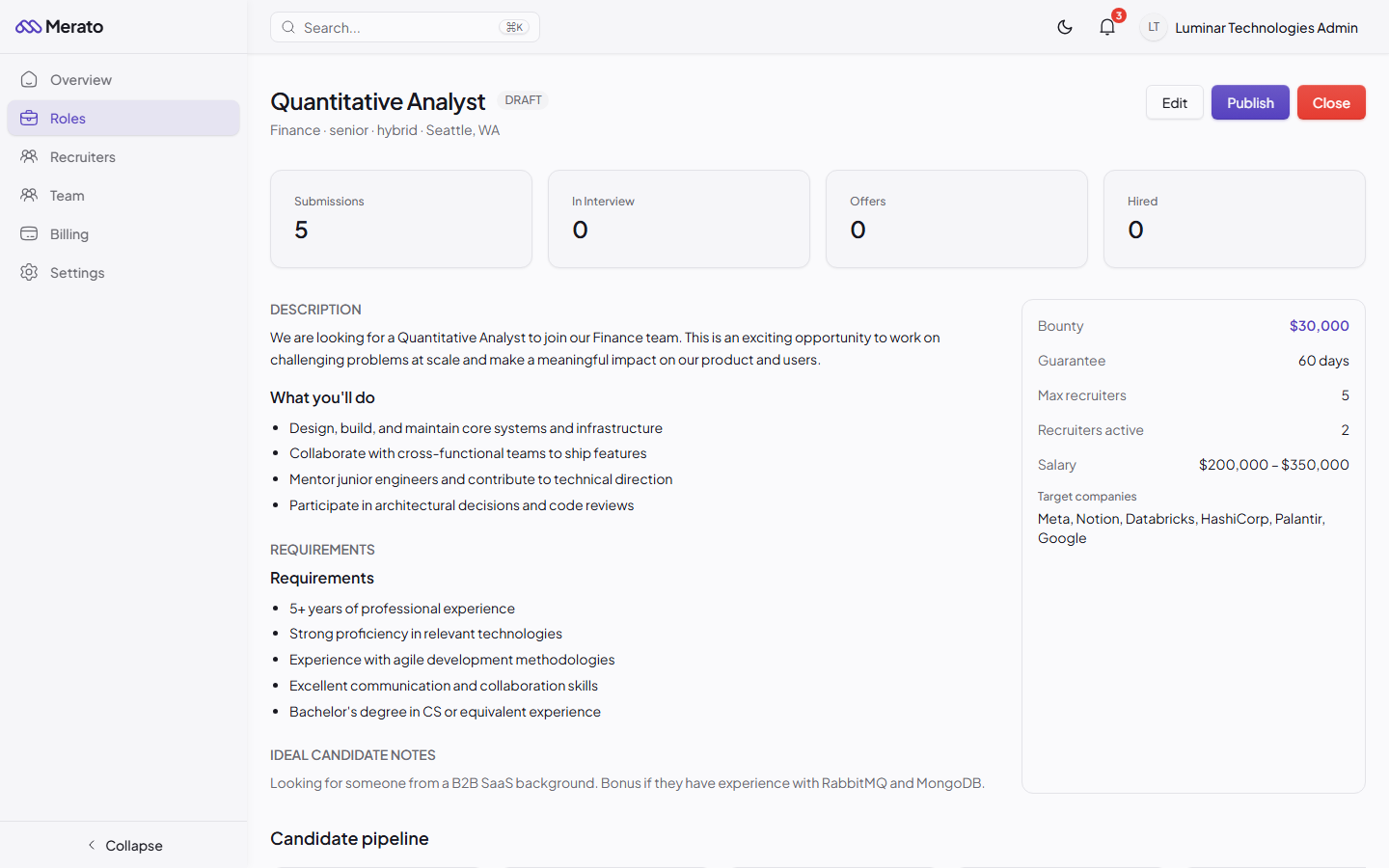Click the Recruiters people icon
The width and height of the screenshot is (1389, 868).
(29, 156)
